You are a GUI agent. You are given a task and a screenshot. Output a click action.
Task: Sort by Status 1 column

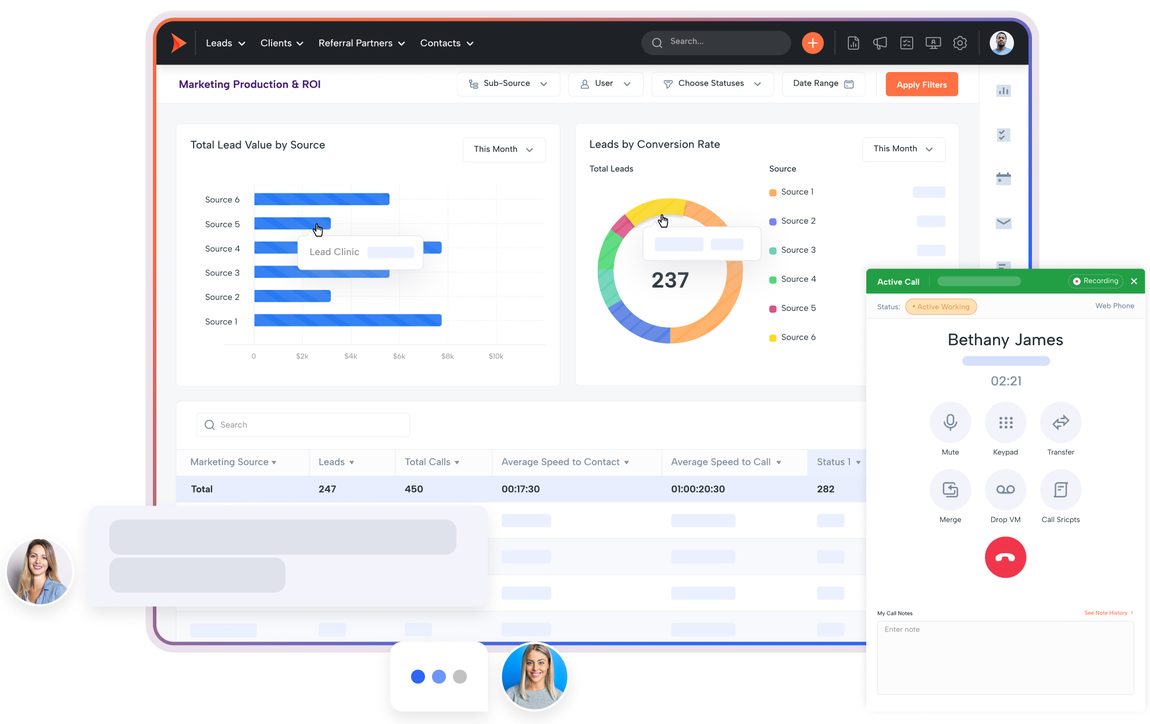[838, 462]
